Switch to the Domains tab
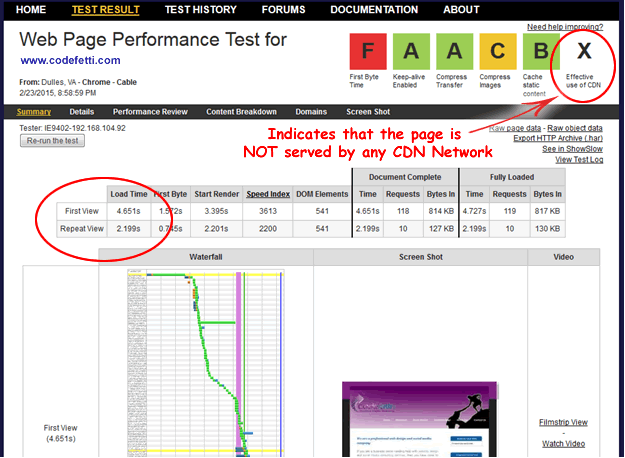The width and height of the screenshot is (625, 458). click(311, 112)
